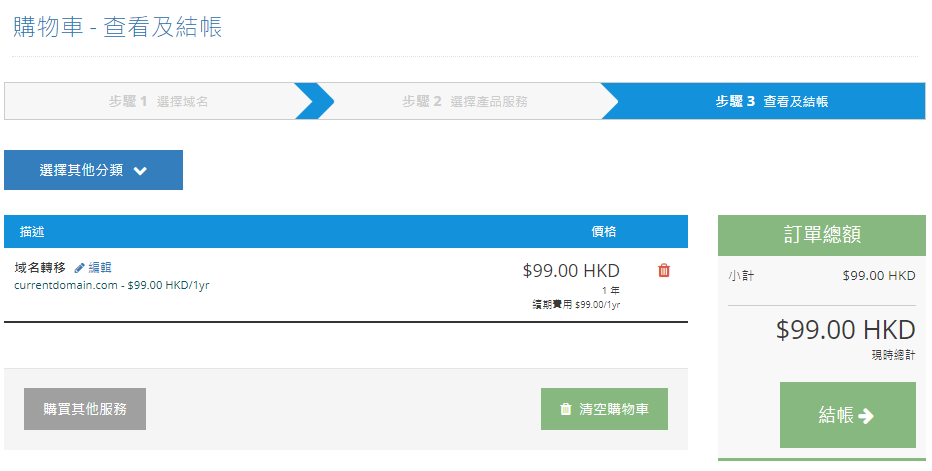This screenshot has width=932, height=471.
Task: Click the 購買其他服務 button
Action: point(85,409)
